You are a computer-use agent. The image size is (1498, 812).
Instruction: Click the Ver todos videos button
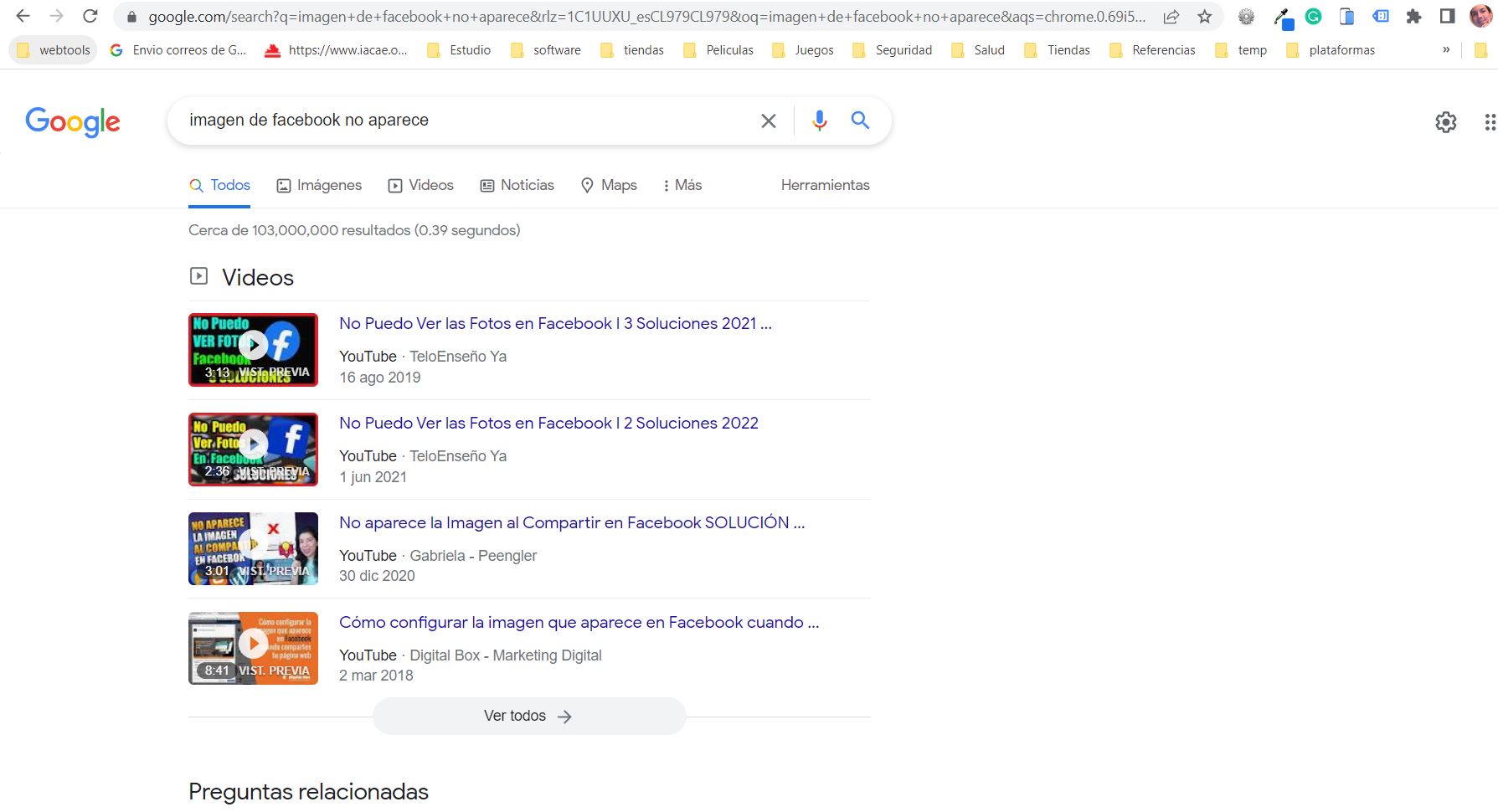tap(529, 717)
